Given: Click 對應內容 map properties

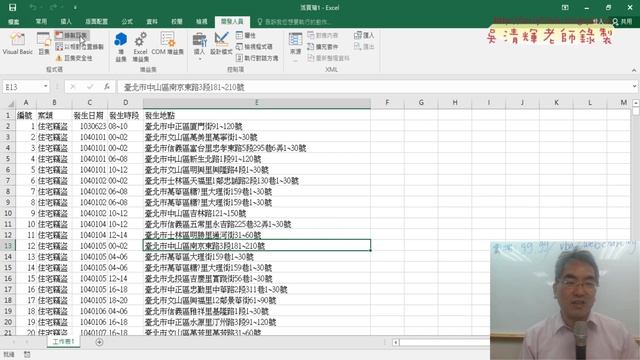Looking at the screenshot, I should [x=323, y=36].
